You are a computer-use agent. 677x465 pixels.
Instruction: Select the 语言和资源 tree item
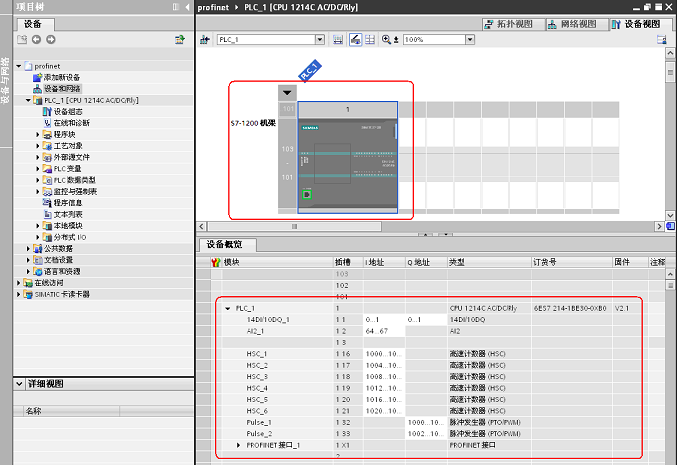(x=62, y=272)
